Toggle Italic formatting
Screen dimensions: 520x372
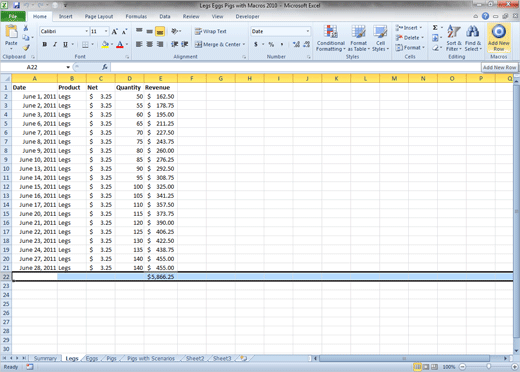click(55, 44)
